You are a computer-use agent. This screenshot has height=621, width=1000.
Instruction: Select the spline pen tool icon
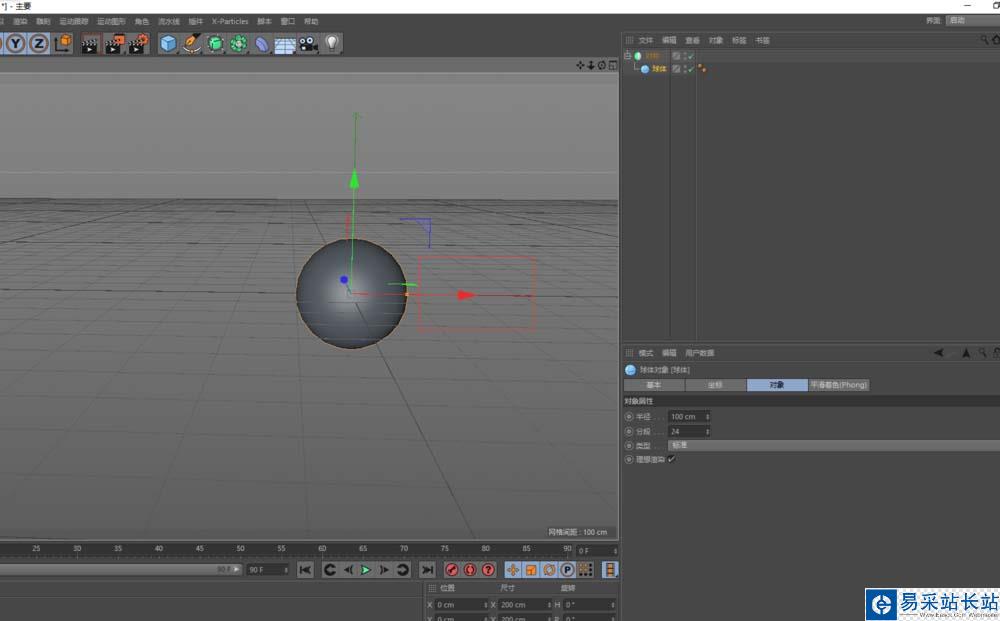pos(191,43)
